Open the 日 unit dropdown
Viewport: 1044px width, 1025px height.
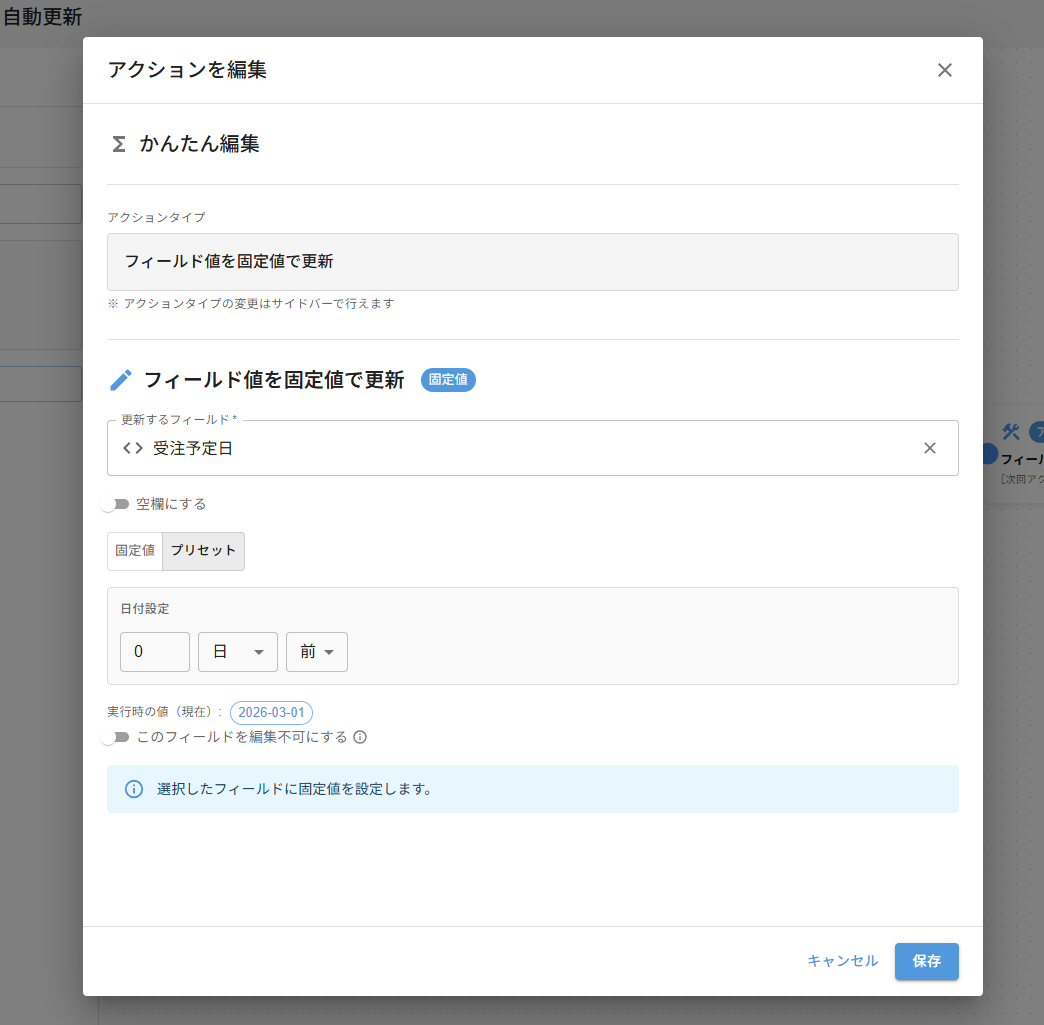(238, 652)
